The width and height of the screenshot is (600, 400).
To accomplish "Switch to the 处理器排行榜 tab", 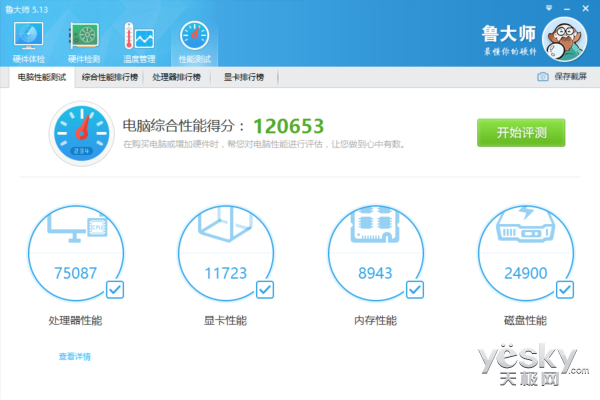I will click(x=176, y=77).
